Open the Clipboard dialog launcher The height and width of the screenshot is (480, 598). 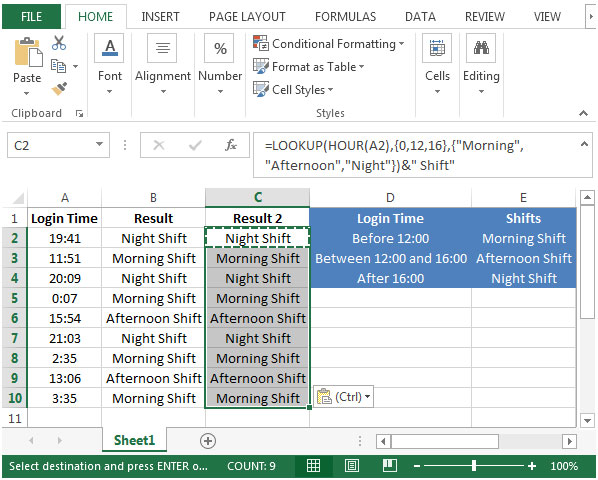coord(79,113)
